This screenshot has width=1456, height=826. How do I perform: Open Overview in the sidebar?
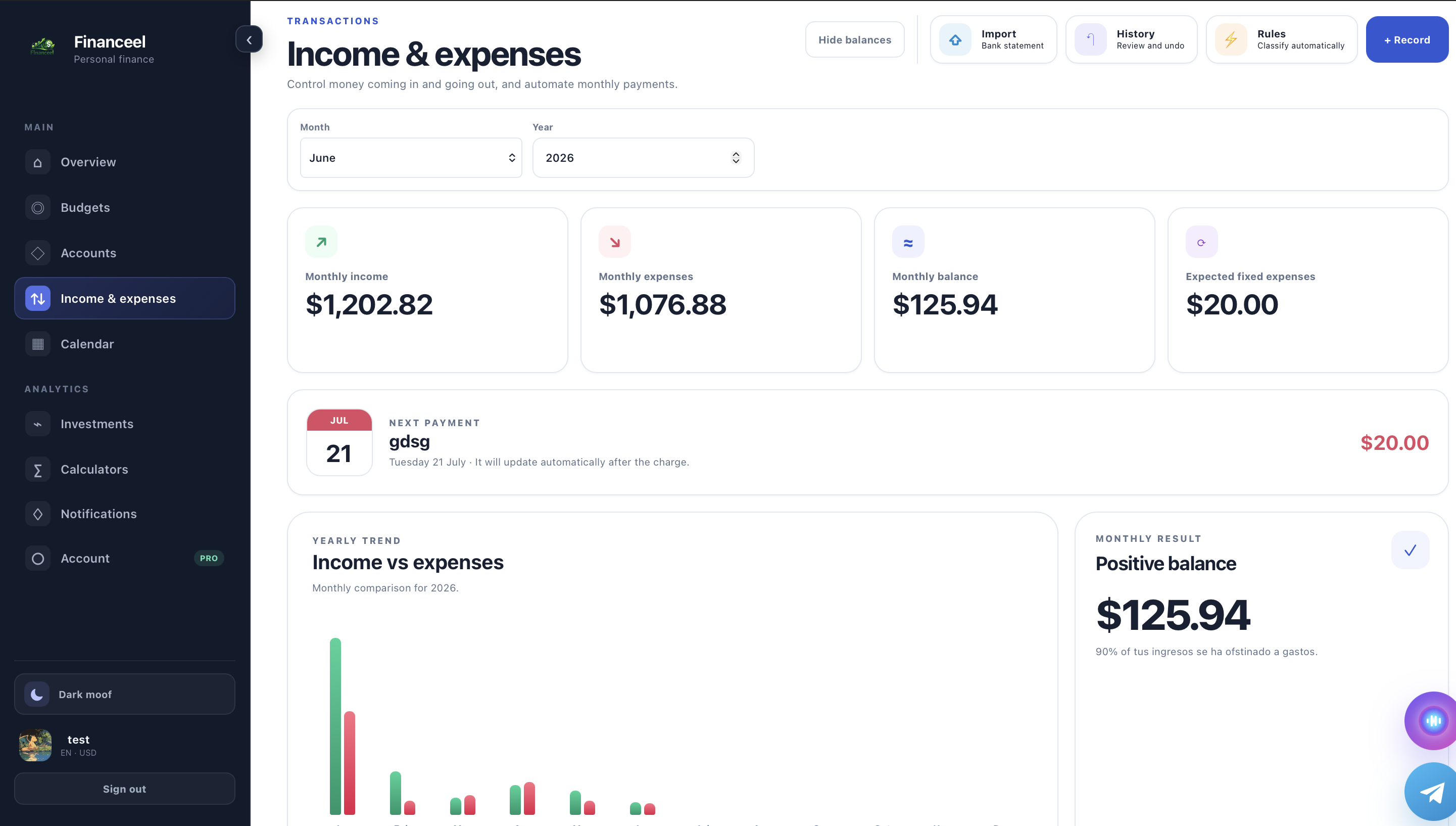pos(125,162)
